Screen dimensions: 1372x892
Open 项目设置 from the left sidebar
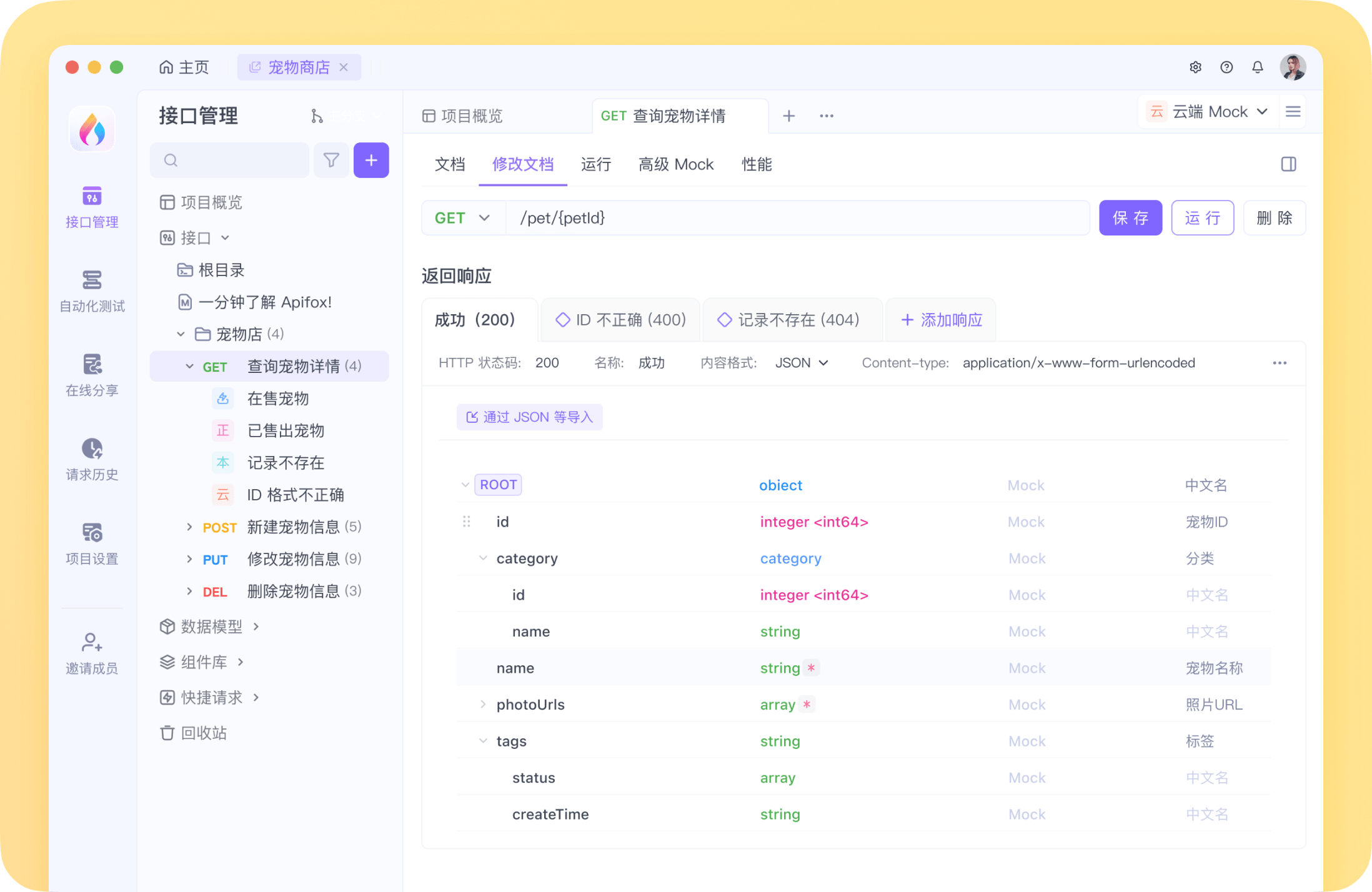coord(91,542)
